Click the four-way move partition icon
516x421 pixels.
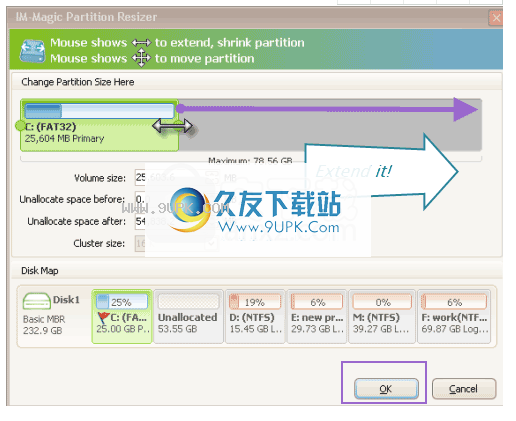coord(141,58)
